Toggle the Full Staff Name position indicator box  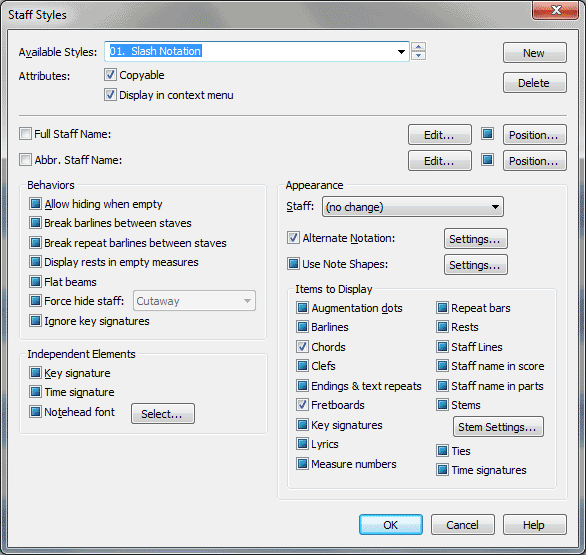[487, 134]
